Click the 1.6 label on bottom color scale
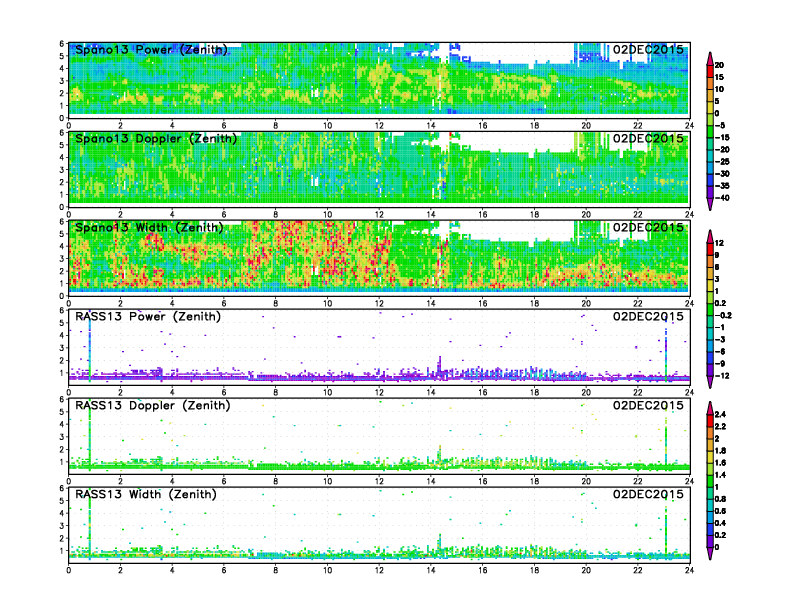The image size is (792, 612). pos(720,463)
